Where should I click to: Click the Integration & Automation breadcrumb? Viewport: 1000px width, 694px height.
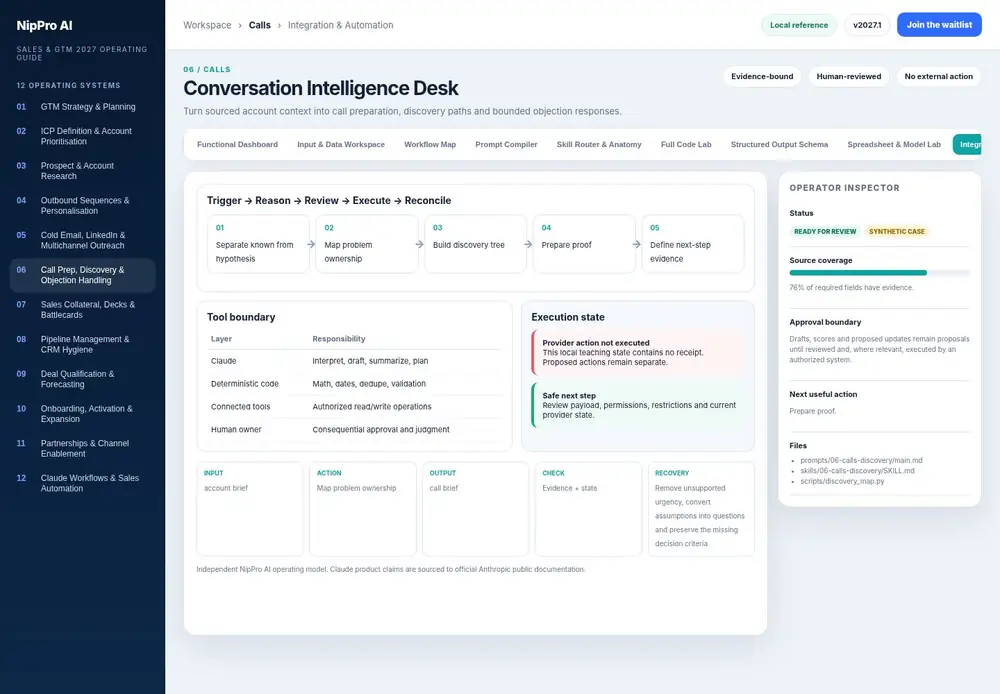click(x=341, y=25)
